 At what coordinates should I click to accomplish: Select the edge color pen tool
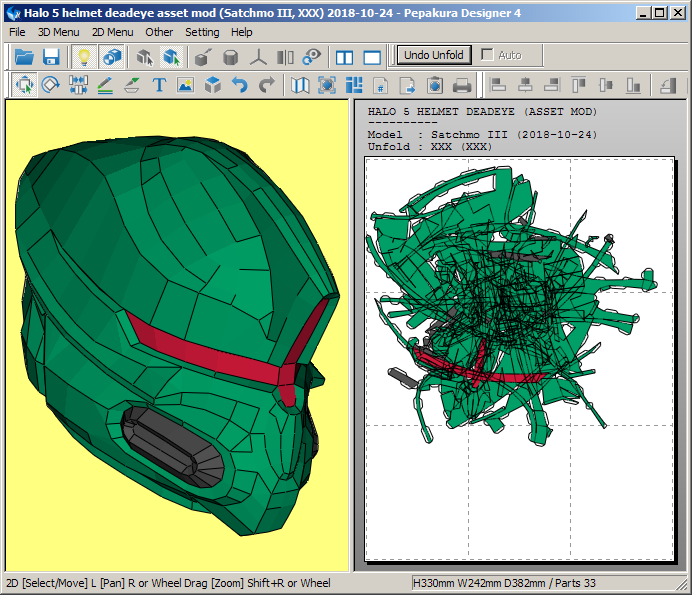click(132, 84)
